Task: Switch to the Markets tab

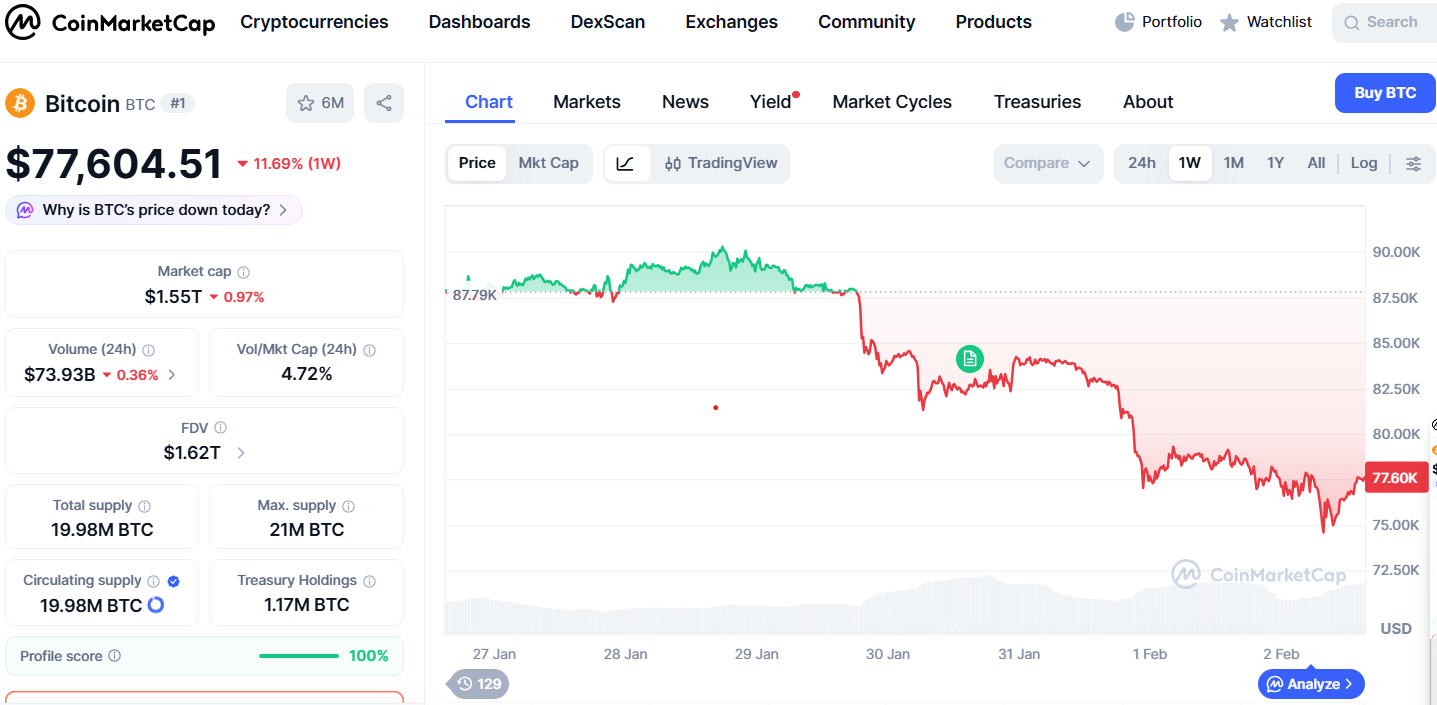Action: 587,101
